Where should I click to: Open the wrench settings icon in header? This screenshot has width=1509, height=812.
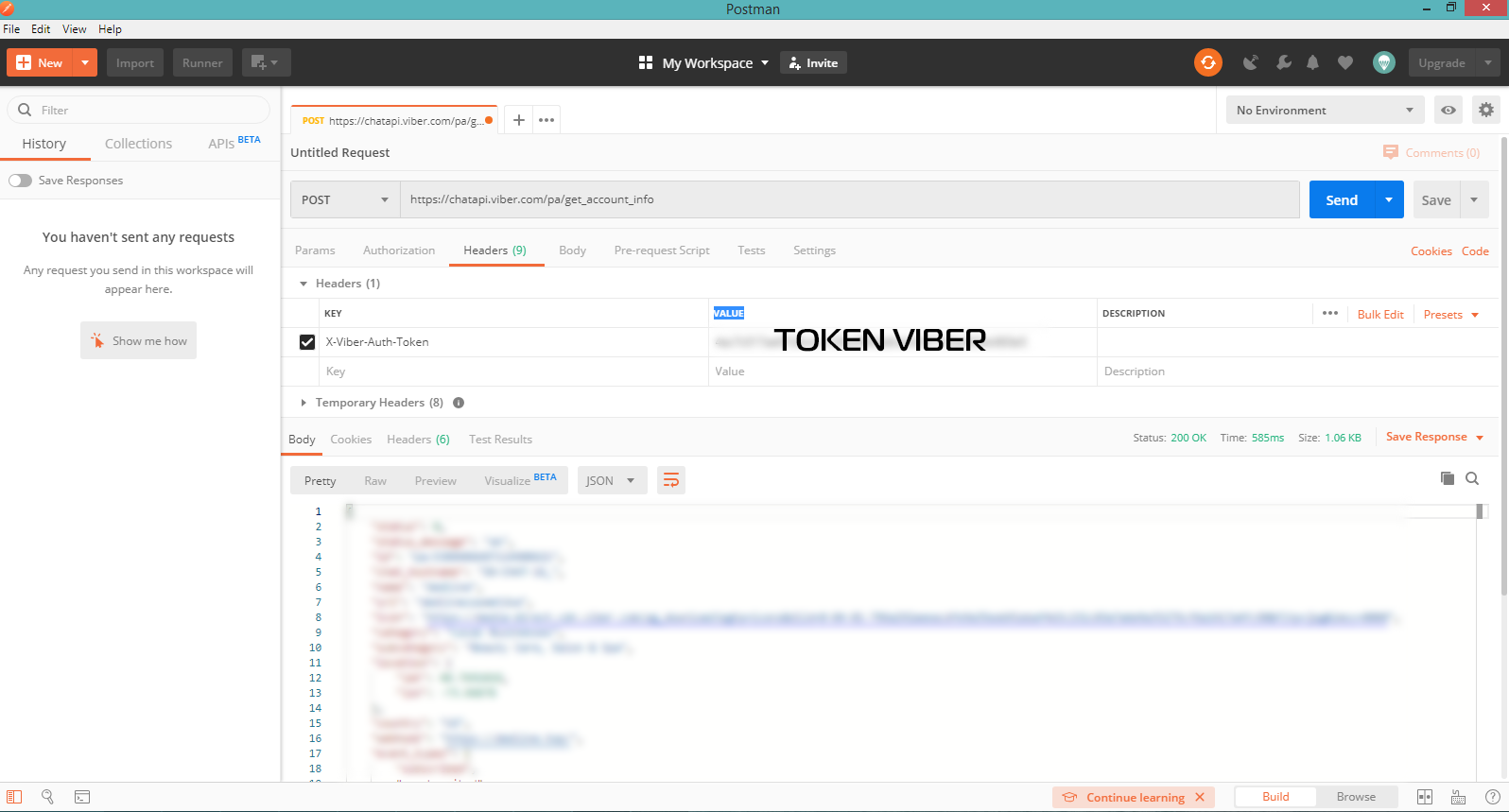point(1283,62)
